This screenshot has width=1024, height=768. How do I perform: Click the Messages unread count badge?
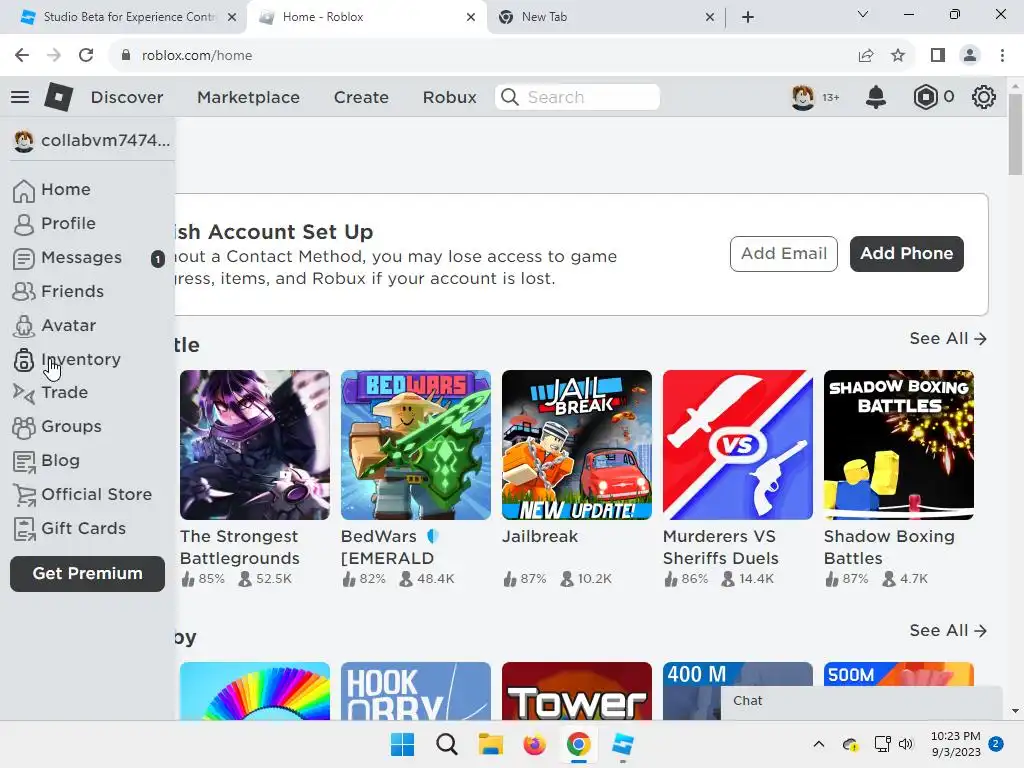(x=157, y=259)
